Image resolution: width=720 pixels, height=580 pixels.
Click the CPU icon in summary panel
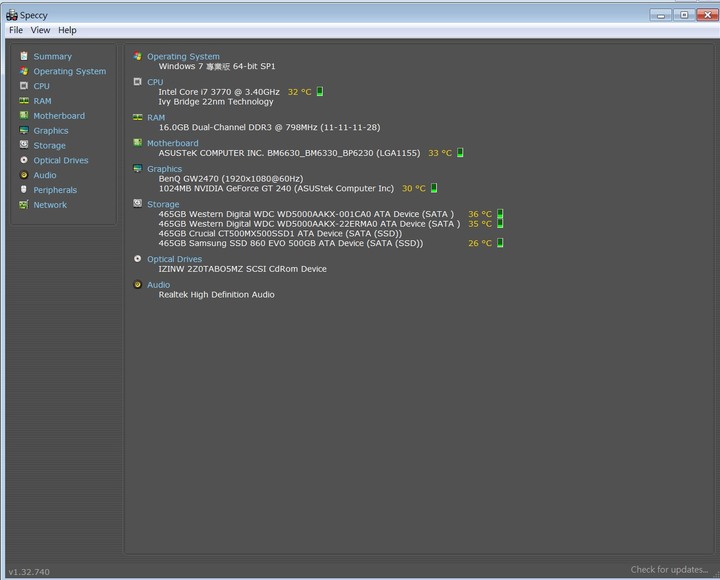137,82
